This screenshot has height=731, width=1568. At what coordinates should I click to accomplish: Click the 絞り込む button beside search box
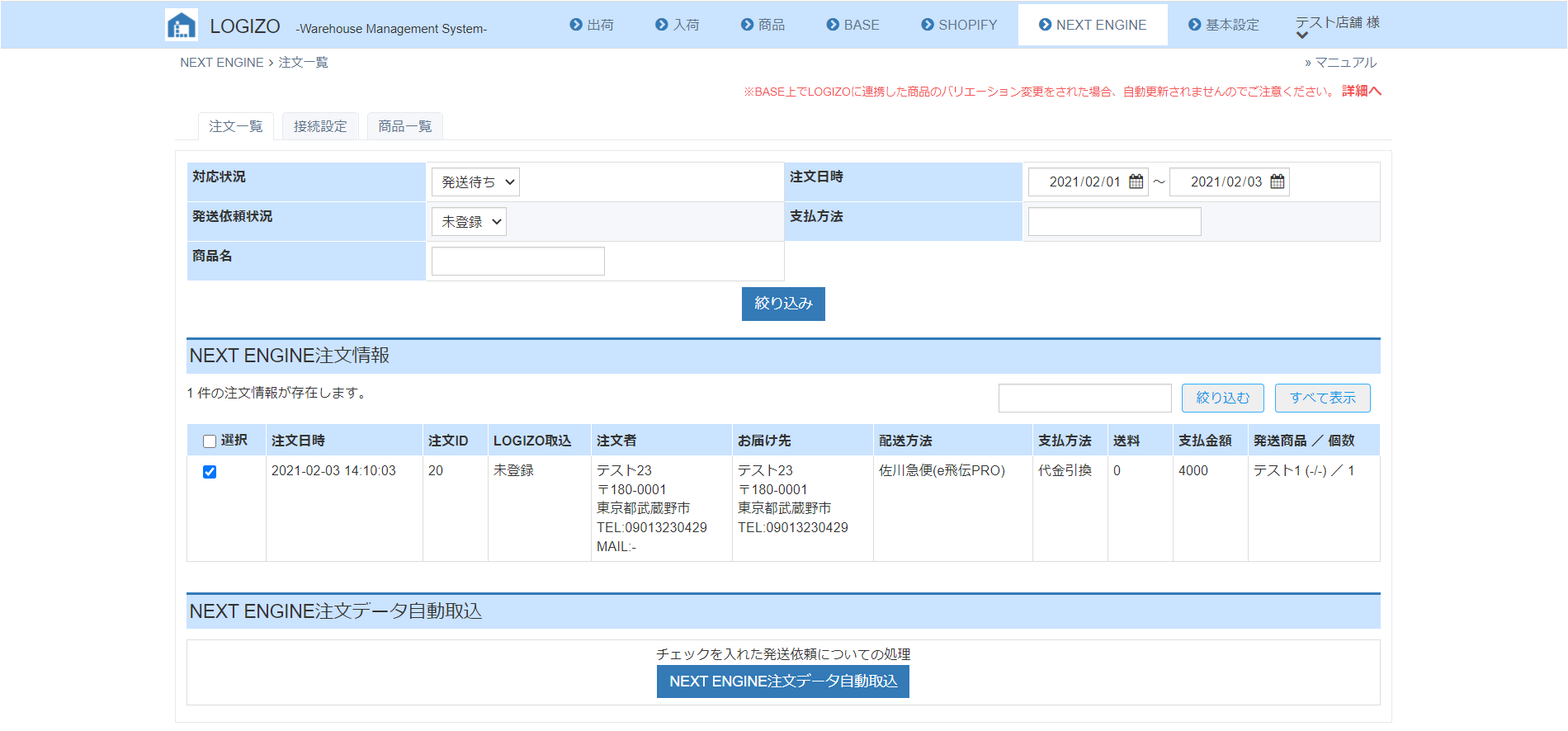click(1223, 398)
